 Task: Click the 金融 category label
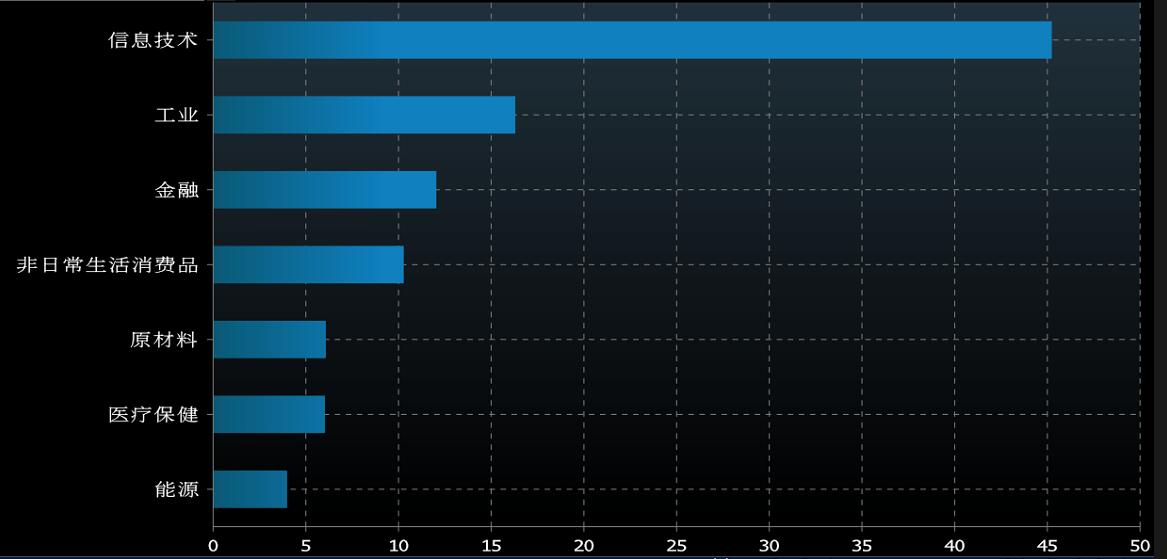pyautogui.click(x=177, y=191)
